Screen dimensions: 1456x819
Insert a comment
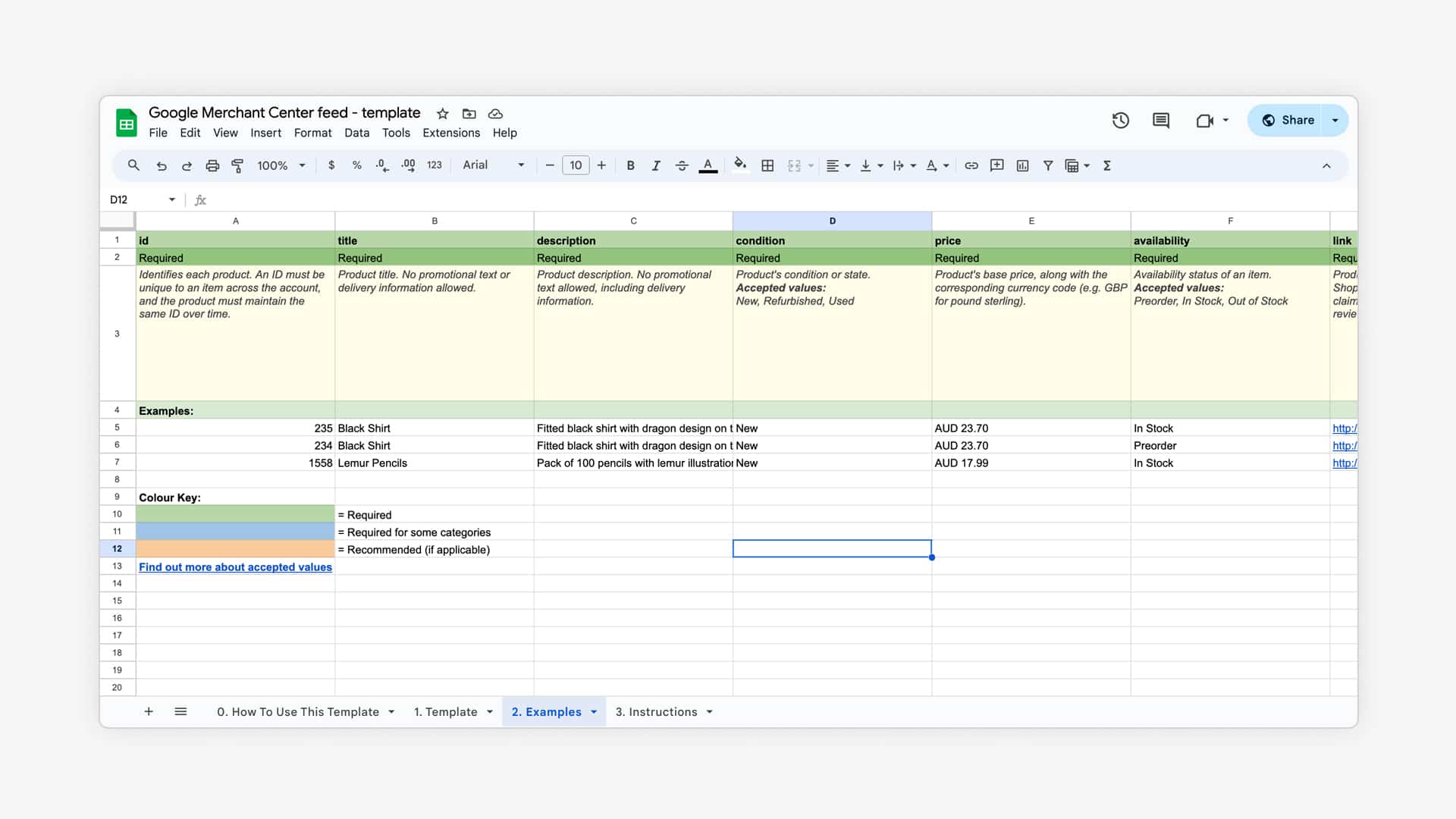click(x=997, y=165)
